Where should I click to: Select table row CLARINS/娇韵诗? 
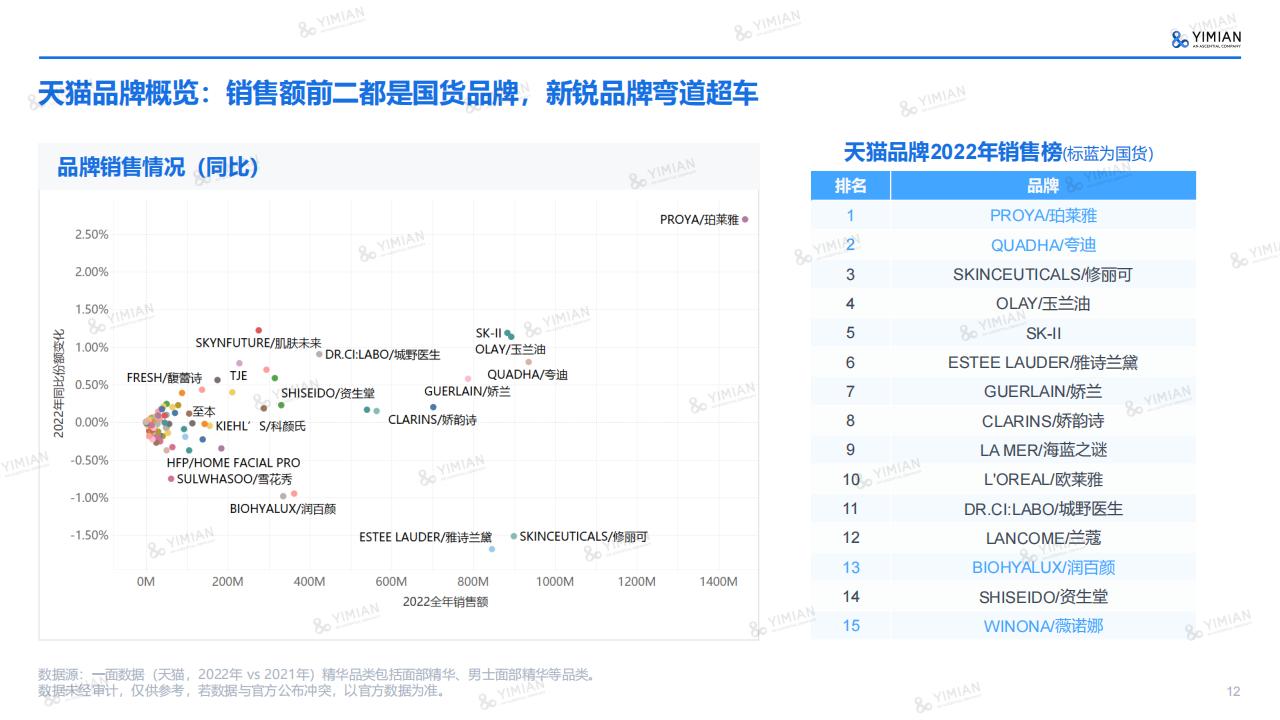pyautogui.click(x=1003, y=421)
